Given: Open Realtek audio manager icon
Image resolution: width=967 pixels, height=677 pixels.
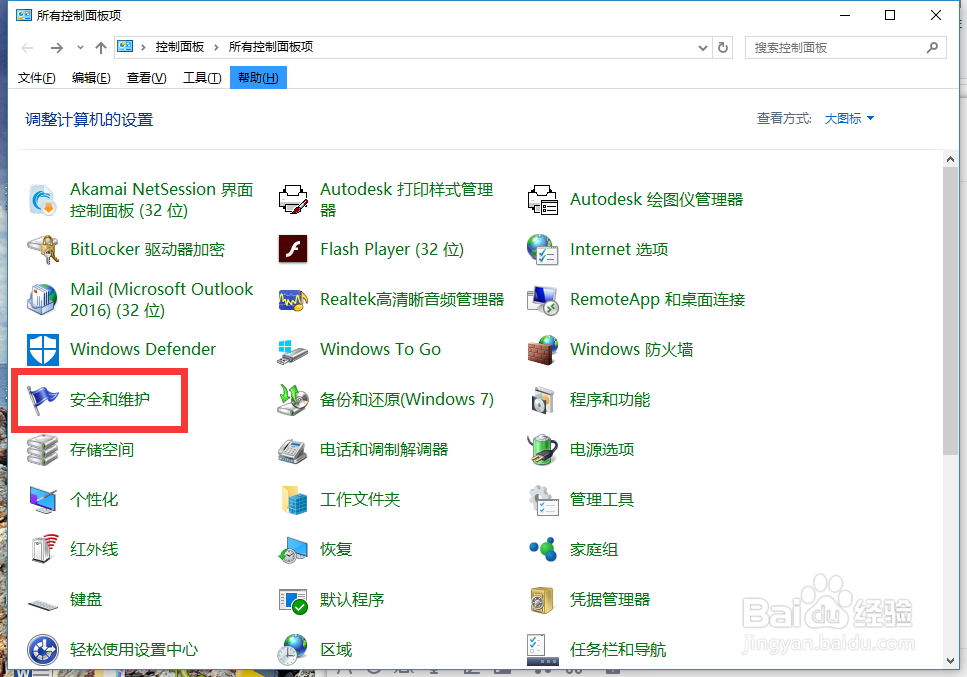Looking at the screenshot, I should pyautogui.click(x=293, y=300).
